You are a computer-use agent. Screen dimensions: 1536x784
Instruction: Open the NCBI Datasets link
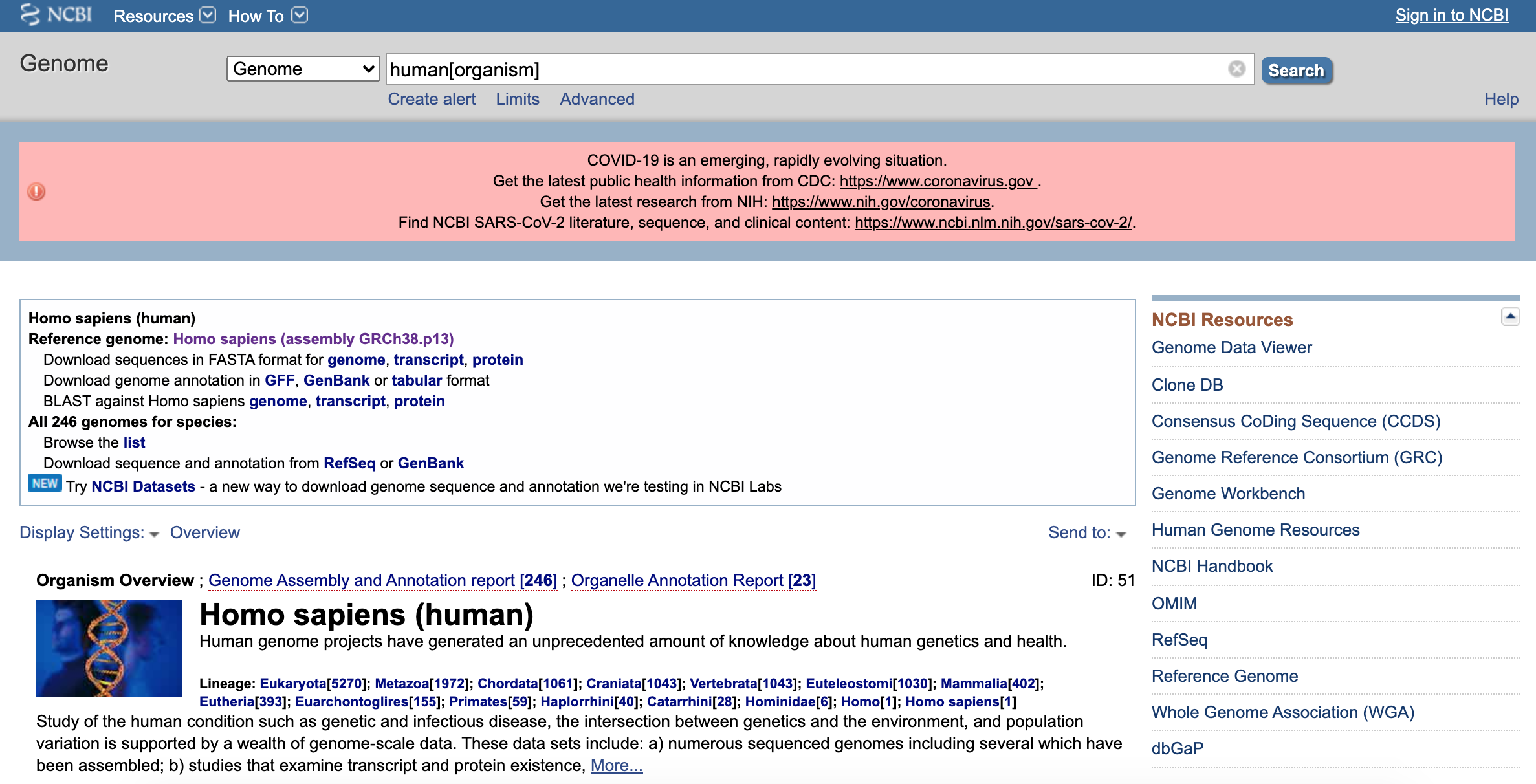143,486
